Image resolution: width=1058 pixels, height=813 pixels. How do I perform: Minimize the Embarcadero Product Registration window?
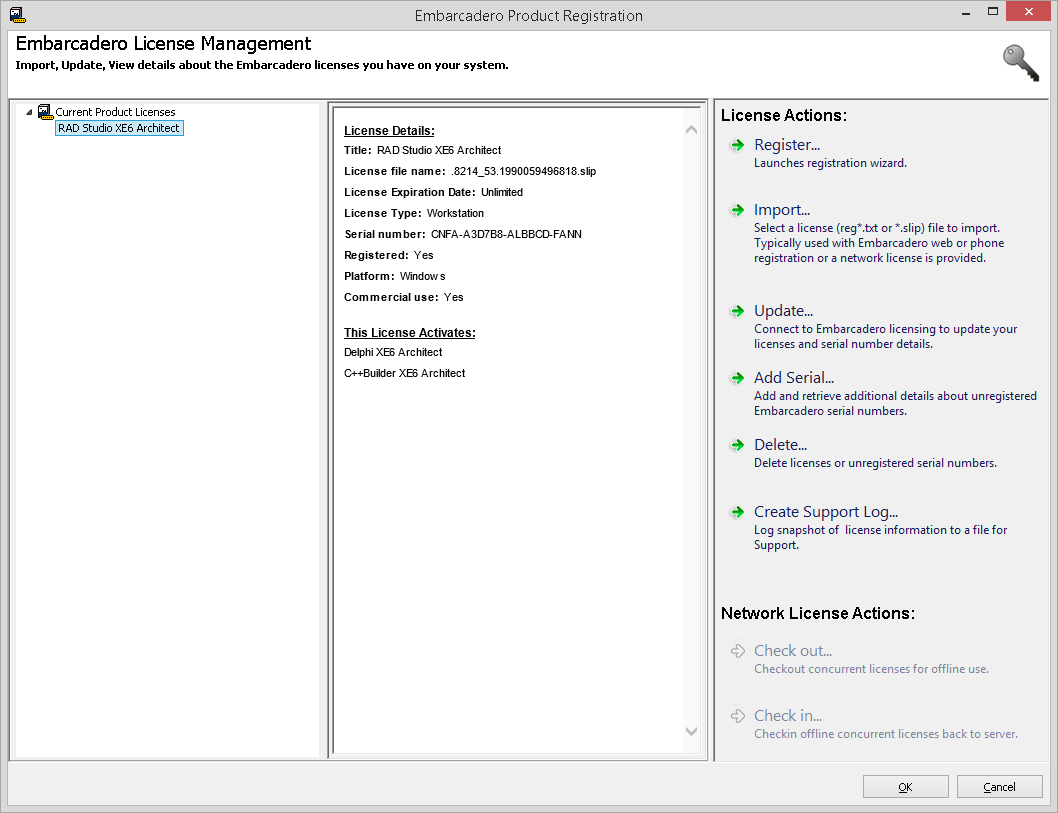[966, 12]
